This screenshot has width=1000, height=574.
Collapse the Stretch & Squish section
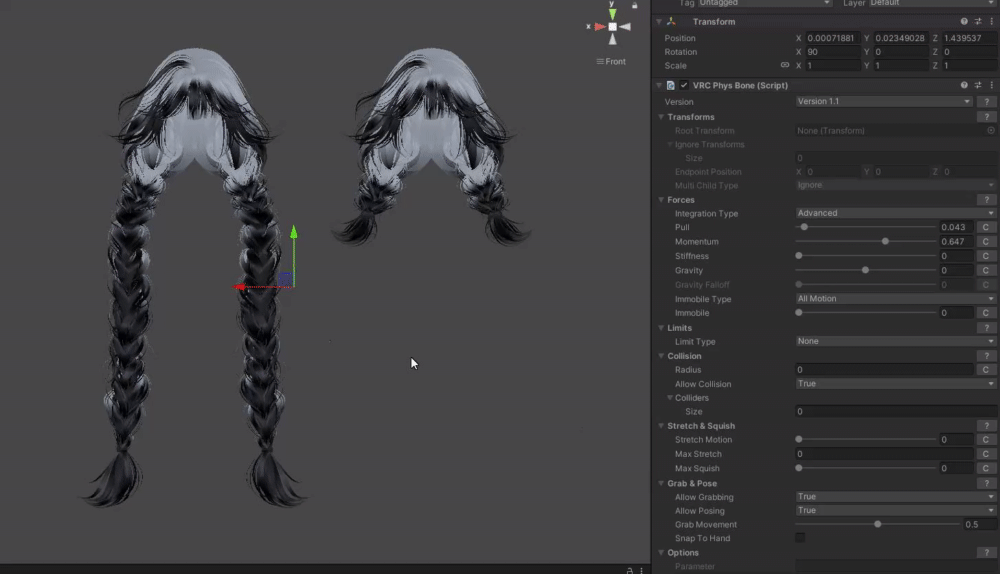(x=661, y=426)
